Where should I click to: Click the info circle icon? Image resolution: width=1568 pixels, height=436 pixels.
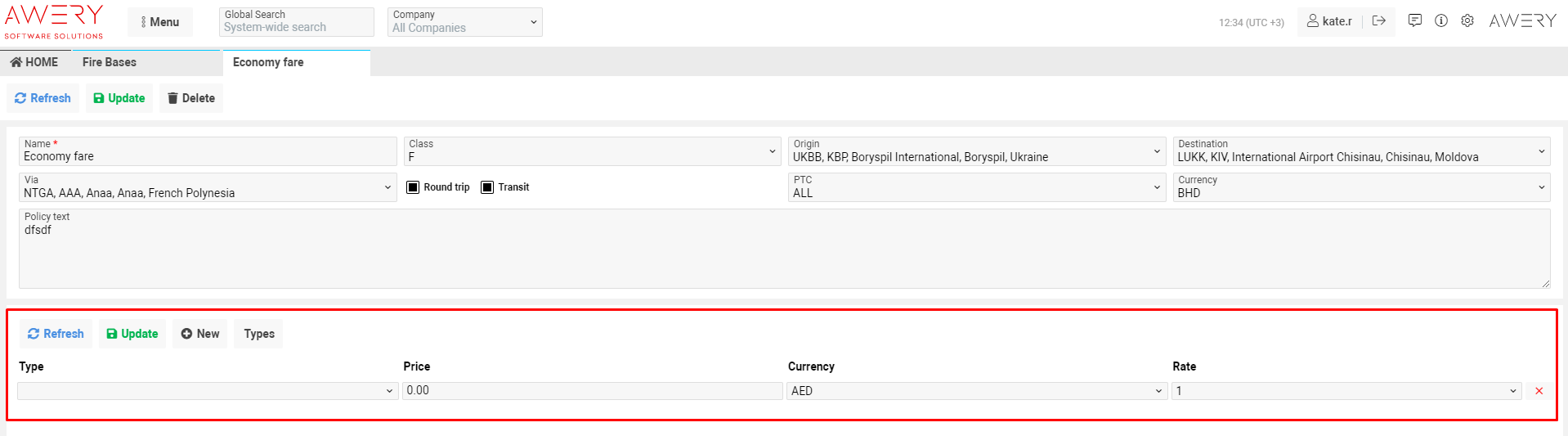click(x=1440, y=21)
